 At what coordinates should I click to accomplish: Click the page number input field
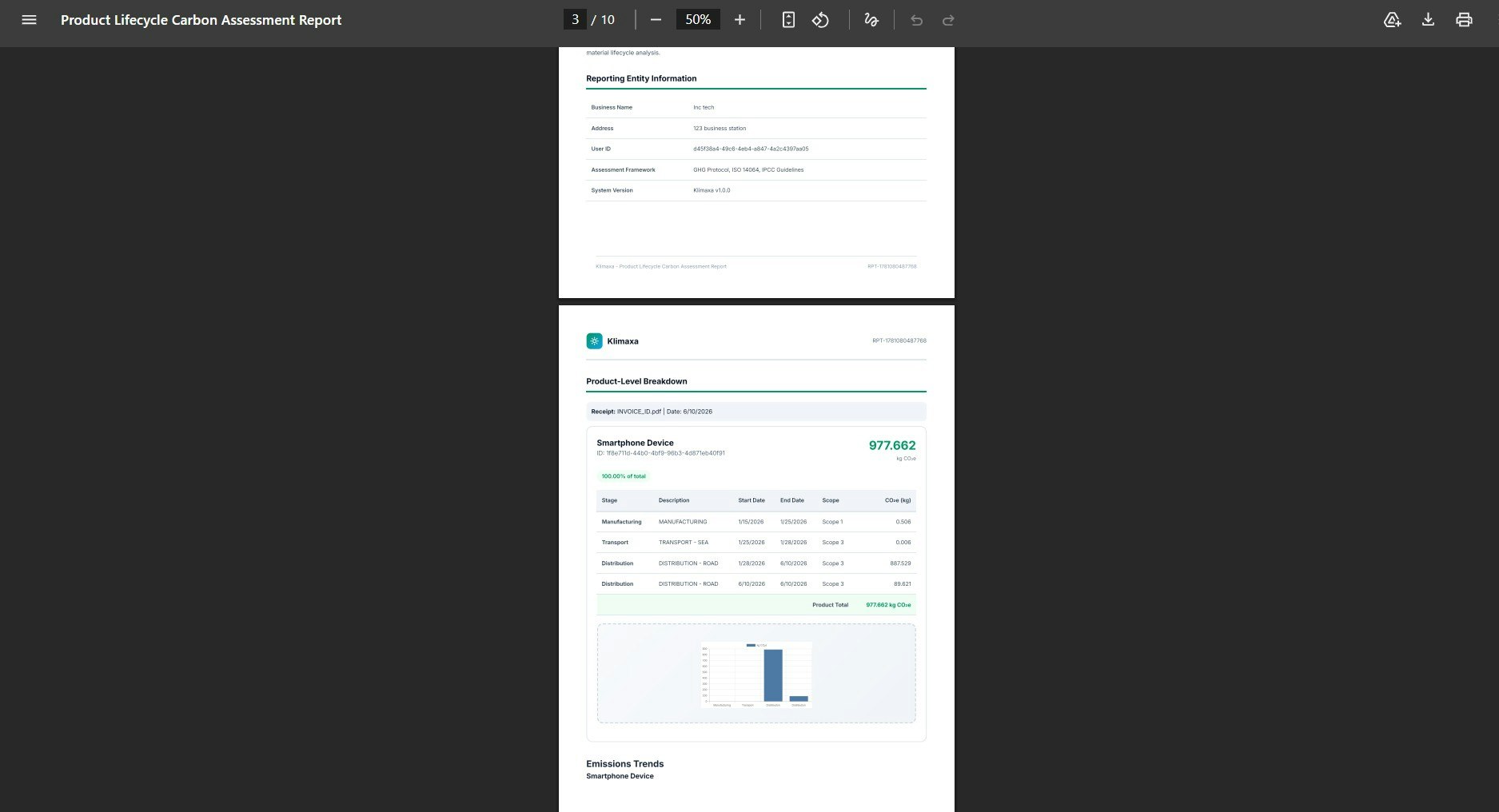(575, 20)
